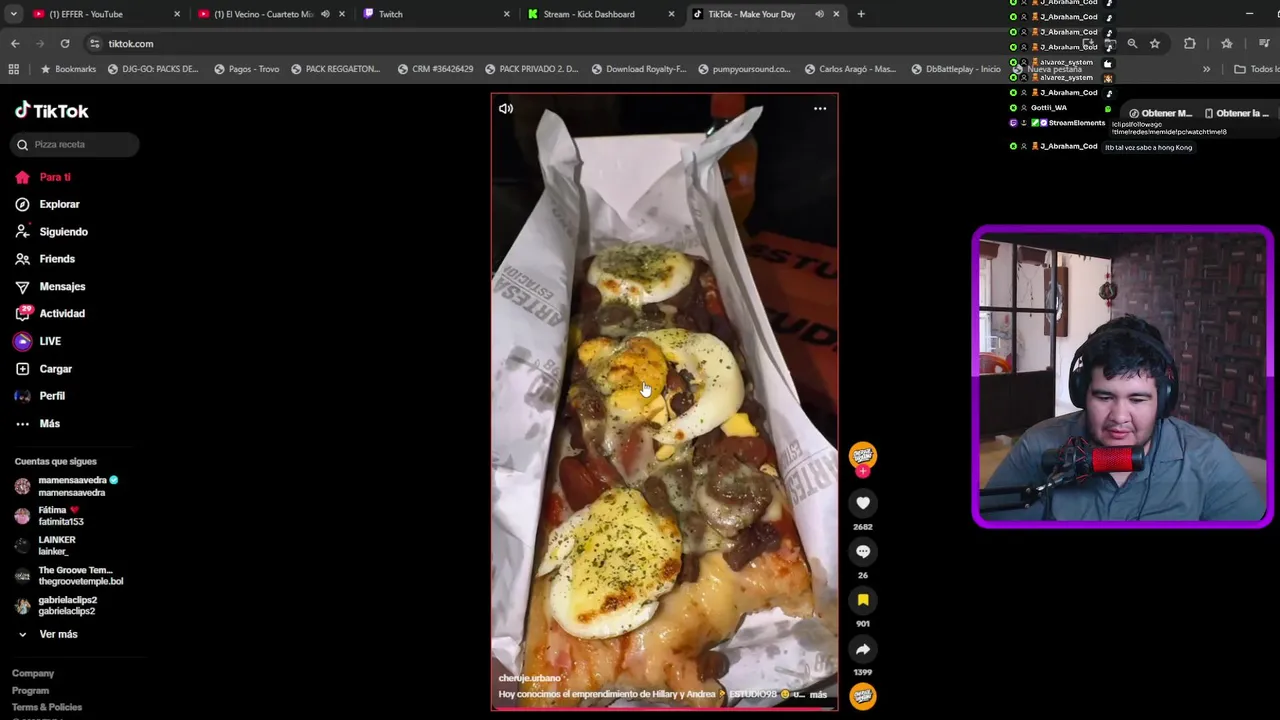Bookmark this page with star icon
1280x720 pixels.
[x=1155, y=44]
